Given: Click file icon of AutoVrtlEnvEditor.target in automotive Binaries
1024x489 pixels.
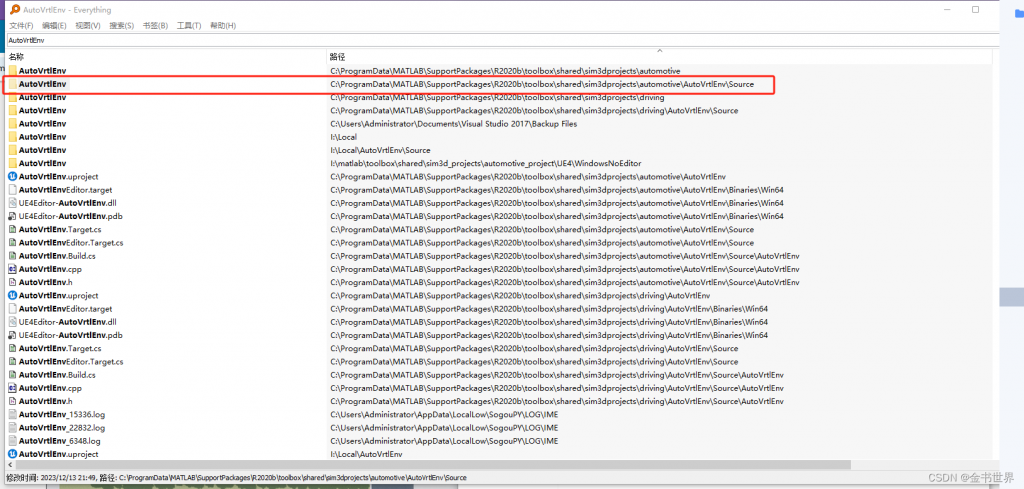Looking at the screenshot, I should tap(13, 189).
